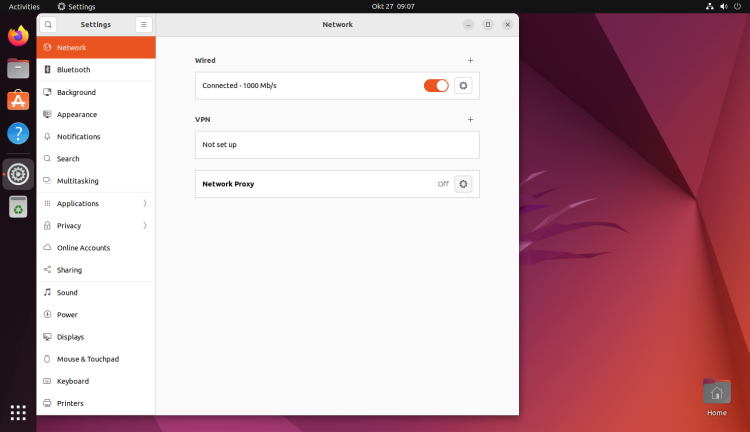Click 'Connected - 1000 Mb/s' text

(239, 86)
